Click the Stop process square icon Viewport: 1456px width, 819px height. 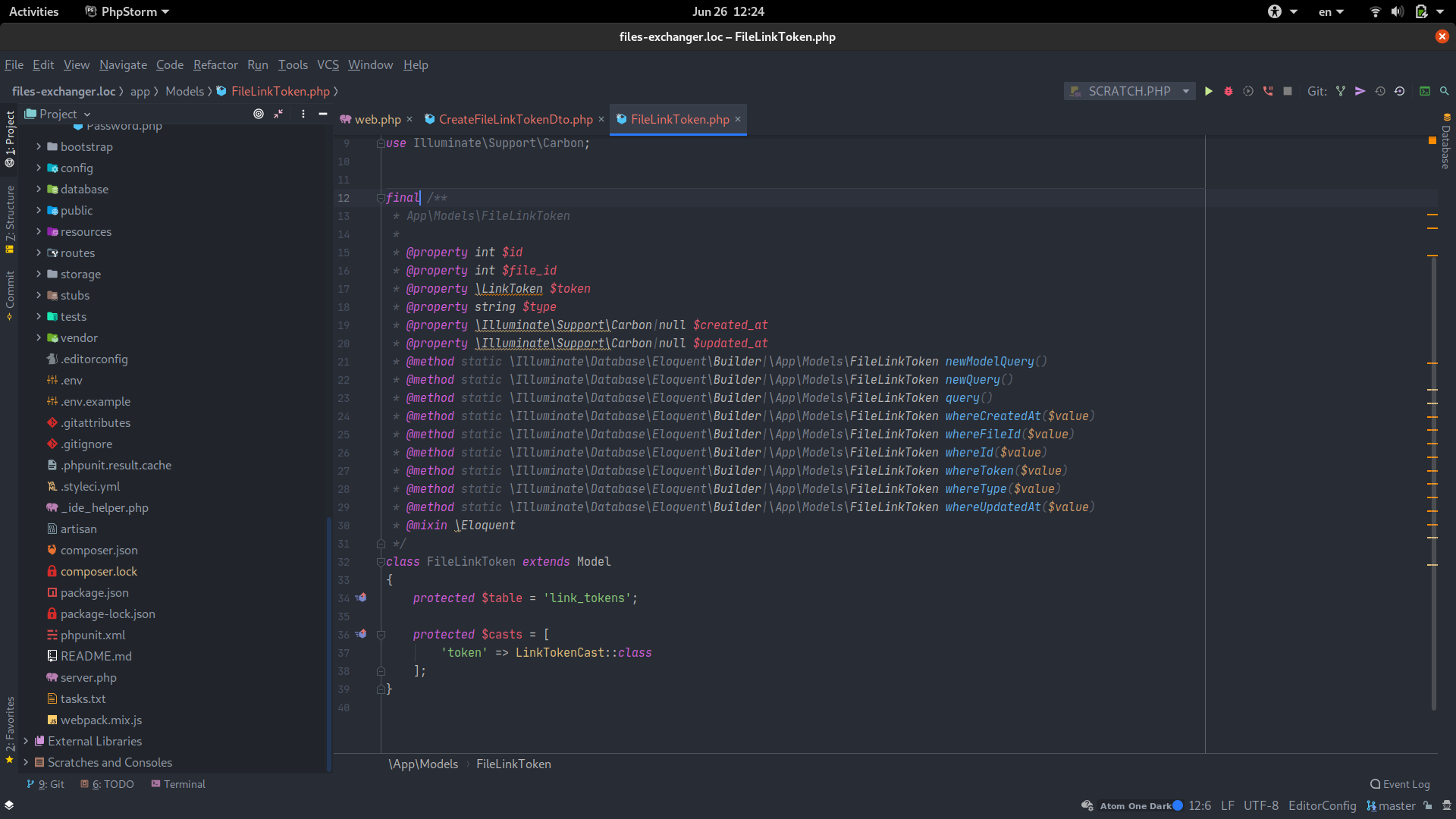coord(1288,91)
